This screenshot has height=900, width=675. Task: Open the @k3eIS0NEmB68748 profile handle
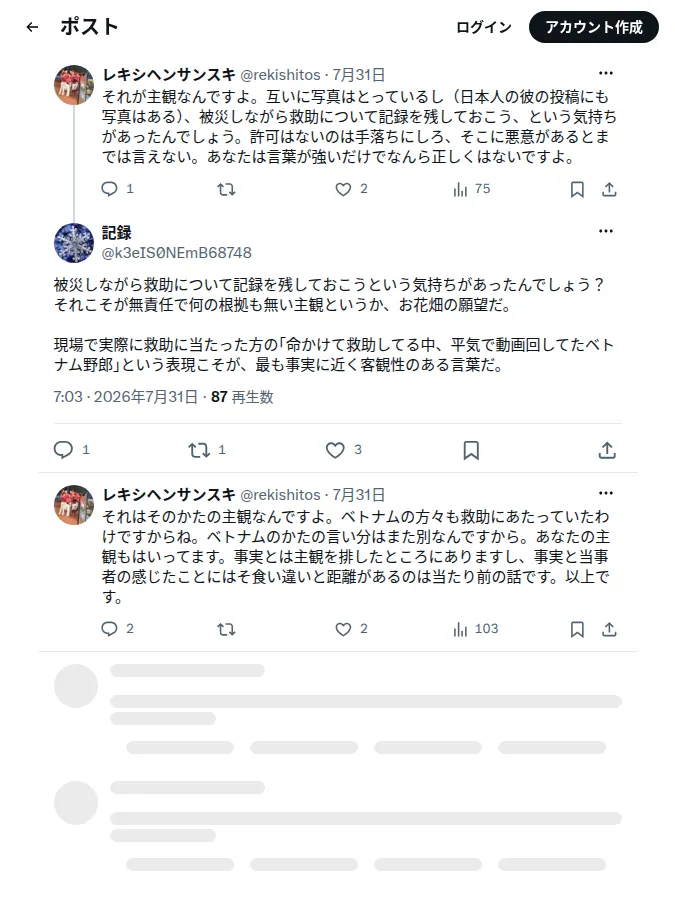pyautogui.click(x=177, y=253)
